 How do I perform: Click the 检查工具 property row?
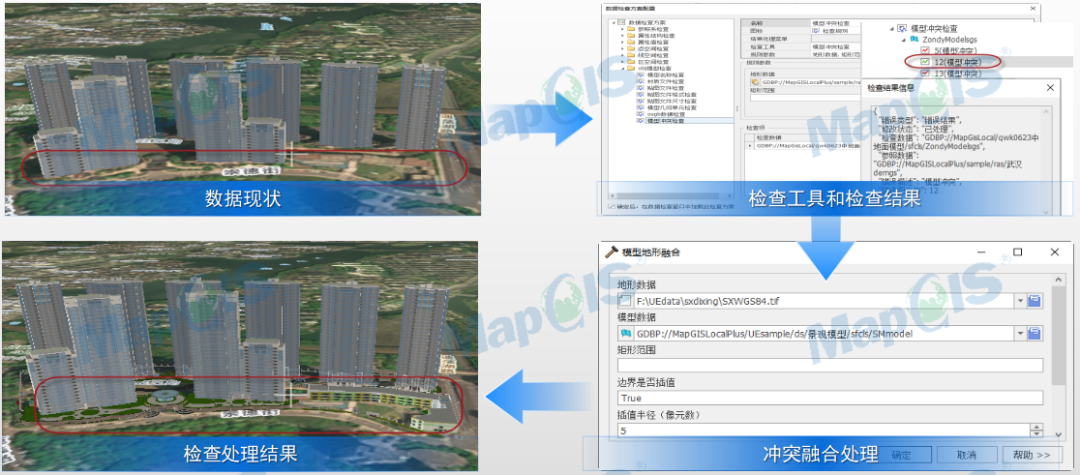(x=802, y=47)
